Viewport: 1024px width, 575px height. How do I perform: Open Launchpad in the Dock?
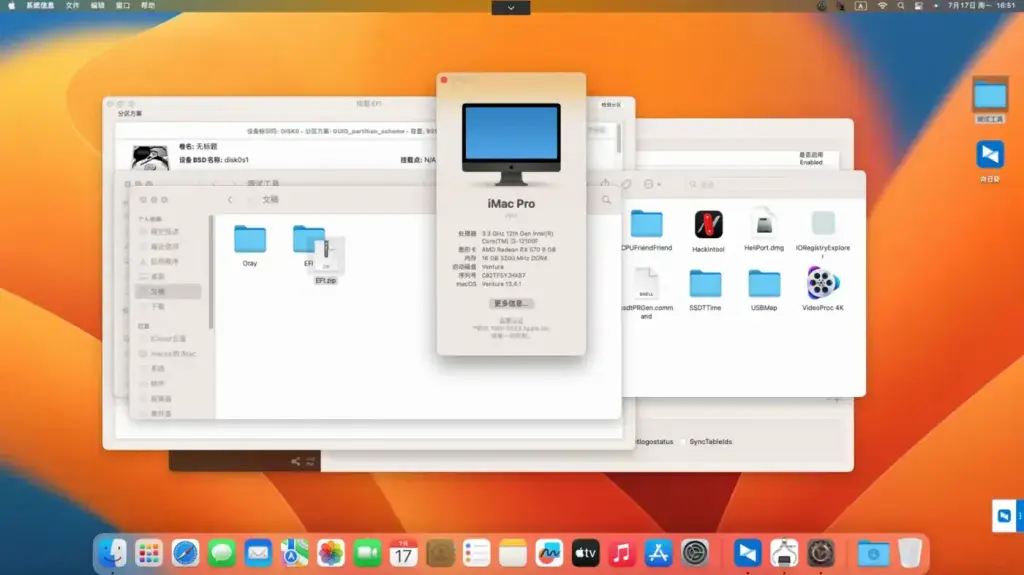pyautogui.click(x=149, y=553)
